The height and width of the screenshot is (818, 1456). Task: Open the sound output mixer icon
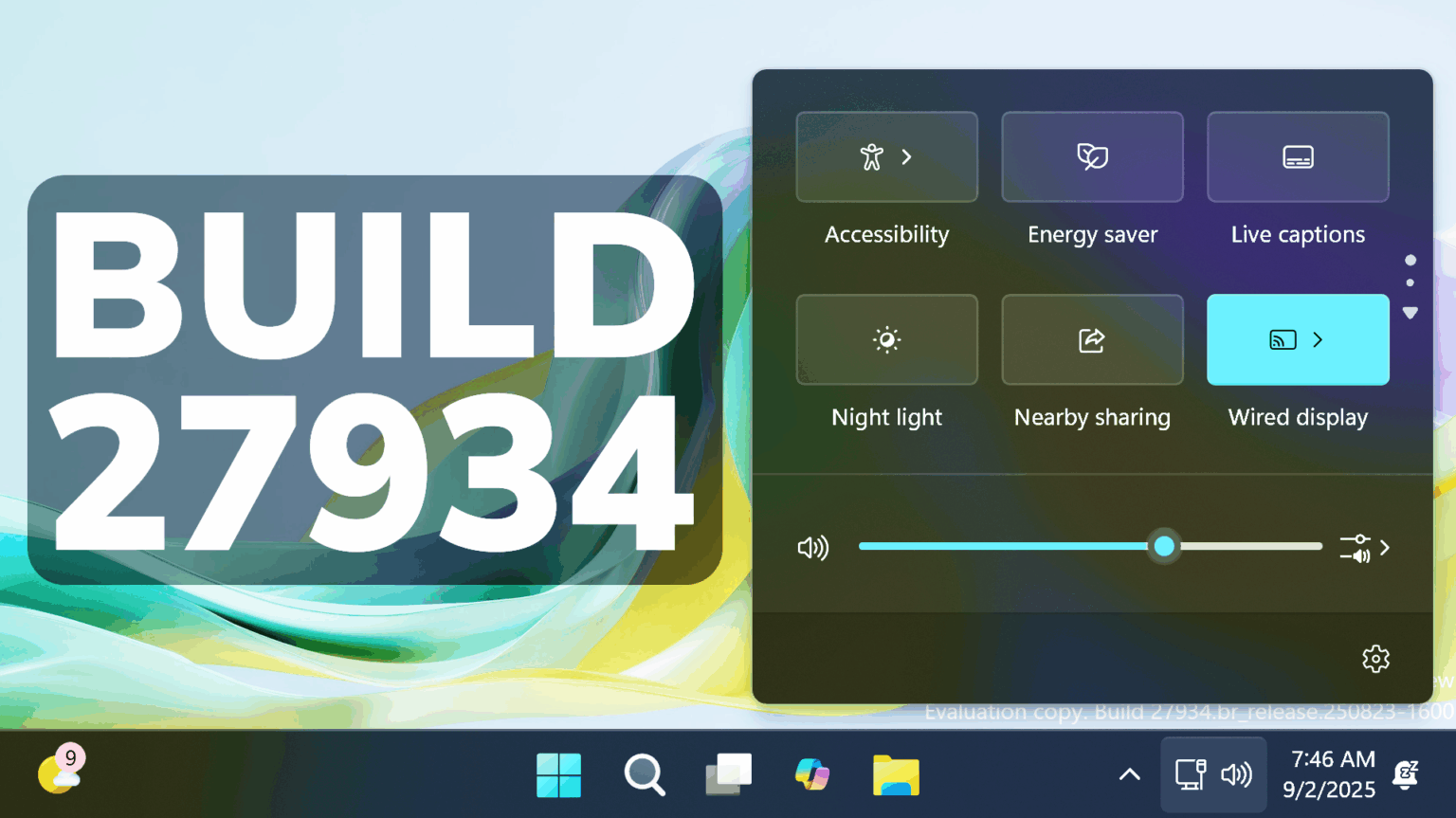(x=1356, y=548)
